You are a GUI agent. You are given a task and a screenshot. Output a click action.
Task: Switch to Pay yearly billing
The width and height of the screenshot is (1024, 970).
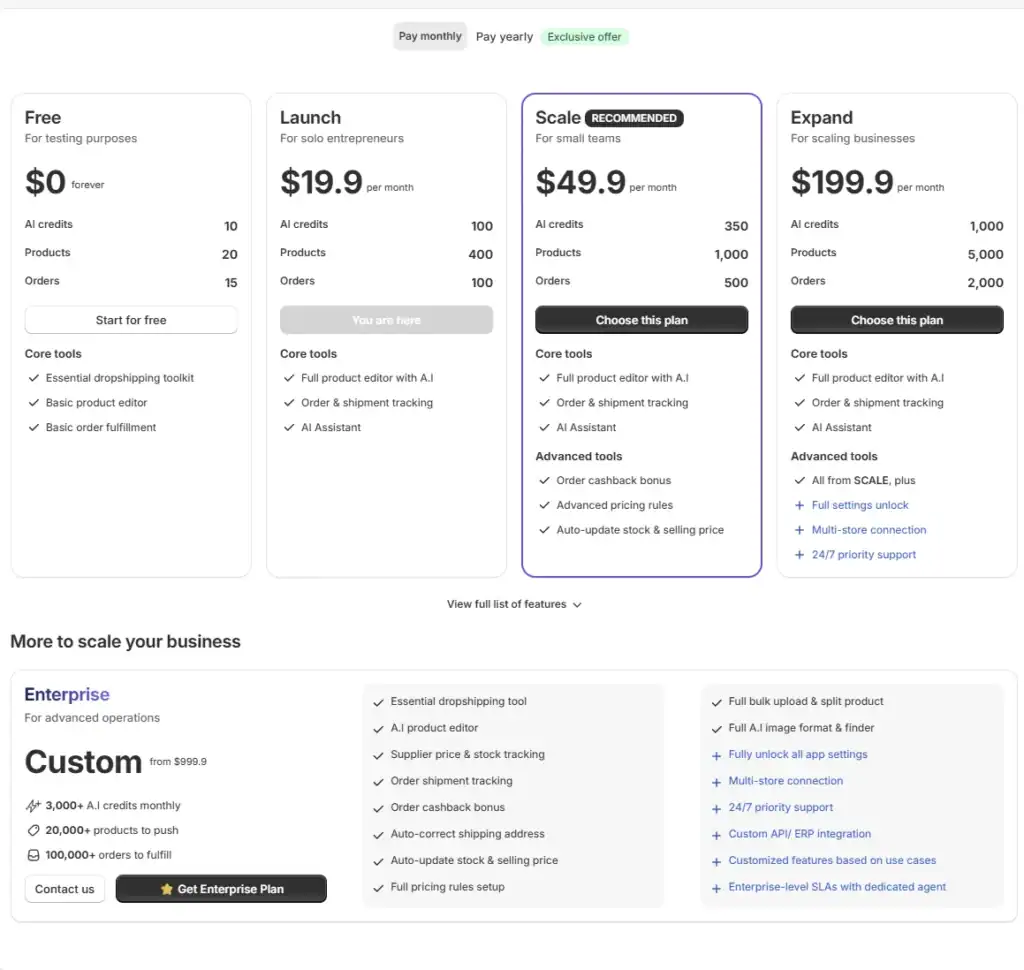(504, 37)
